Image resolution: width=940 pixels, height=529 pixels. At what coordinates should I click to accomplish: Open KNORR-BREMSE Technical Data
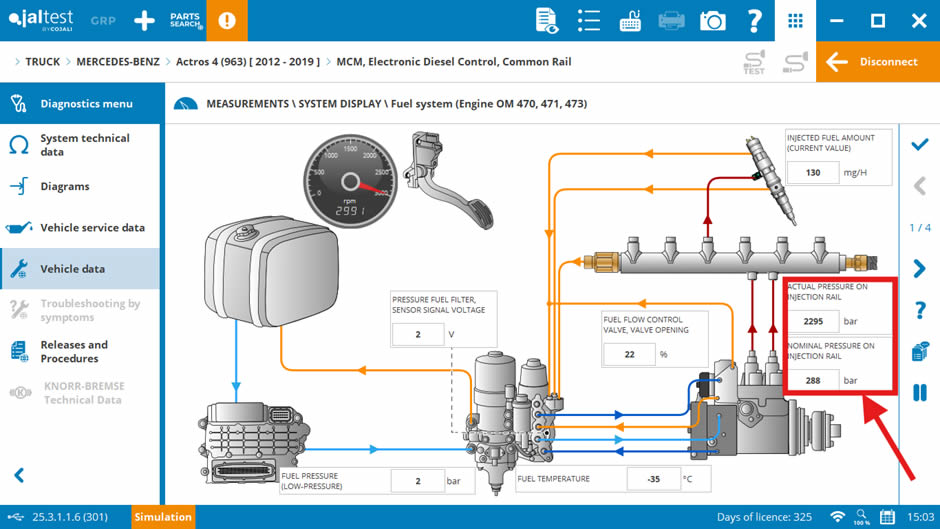[x=80, y=393]
